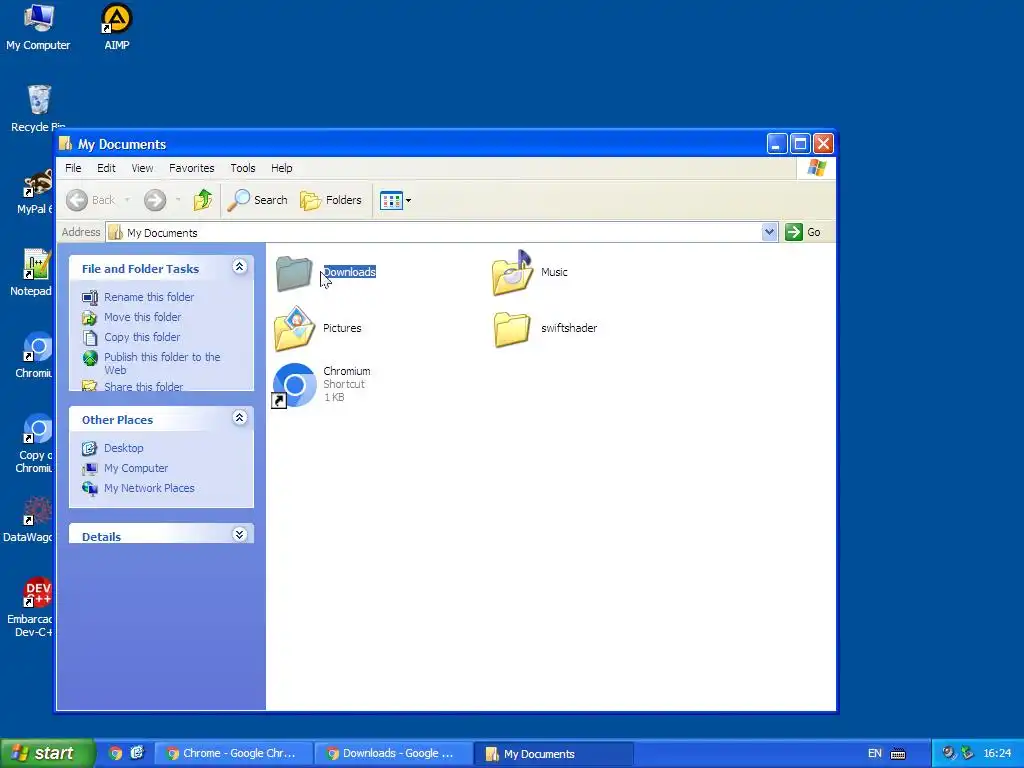Open the Forward history dropdown arrow
This screenshot has height=768, width=1024.
pos(178,200)
